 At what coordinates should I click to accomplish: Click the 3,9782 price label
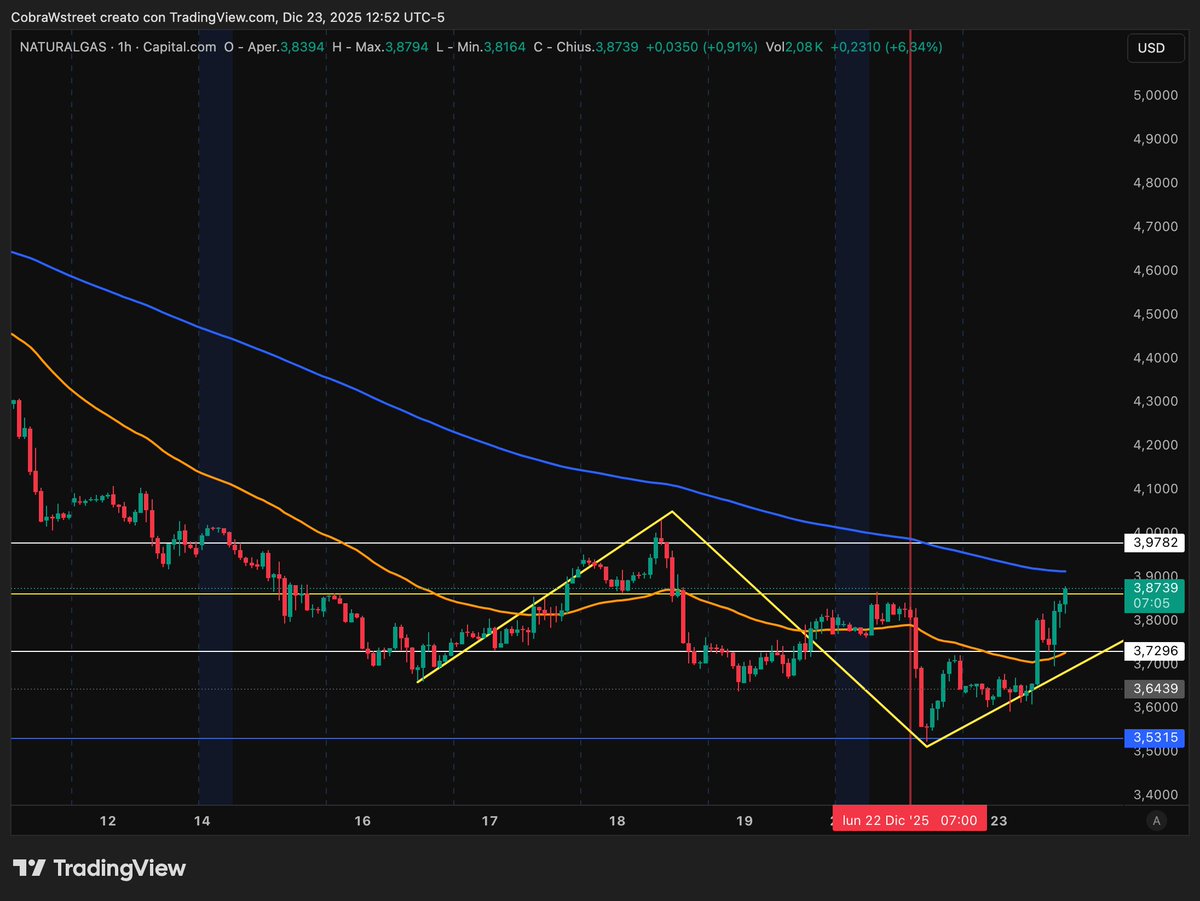(x=1155, y=543)
